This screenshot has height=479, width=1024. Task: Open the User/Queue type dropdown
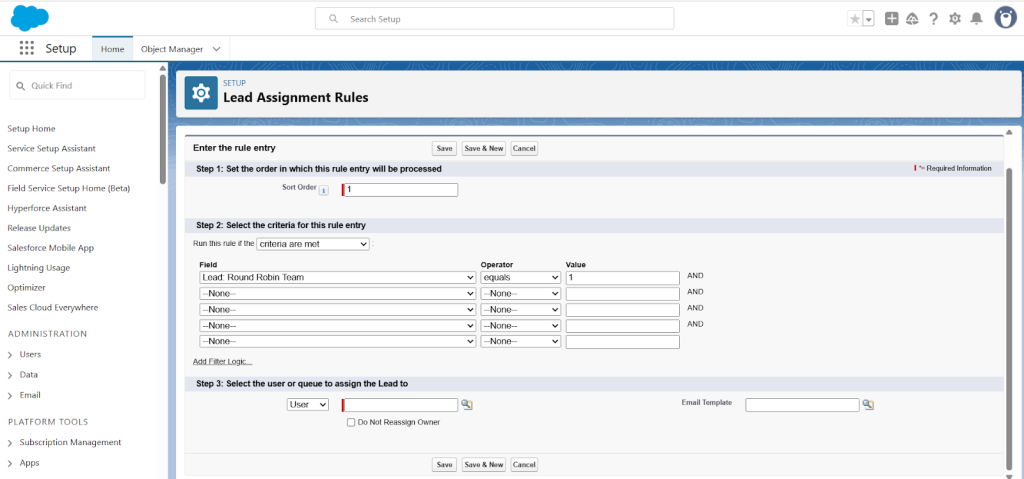click(307, 405)
